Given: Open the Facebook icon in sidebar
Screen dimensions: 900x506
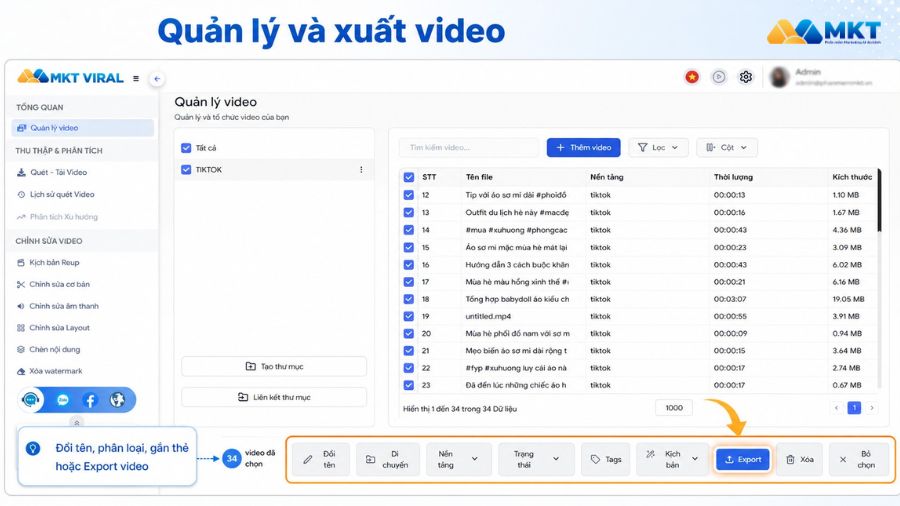Looking at the screenshot, I should [x=90, y=400].
